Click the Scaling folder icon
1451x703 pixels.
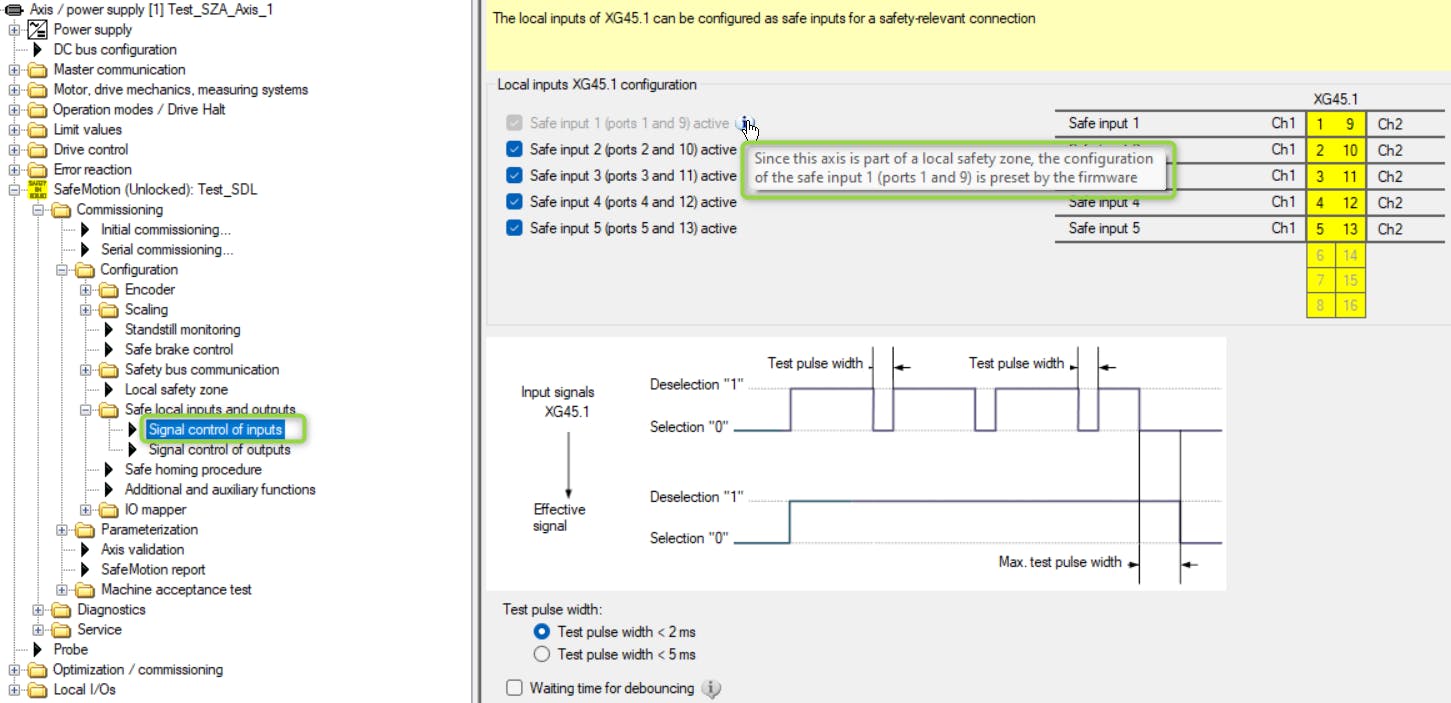[x=110, y=310]
